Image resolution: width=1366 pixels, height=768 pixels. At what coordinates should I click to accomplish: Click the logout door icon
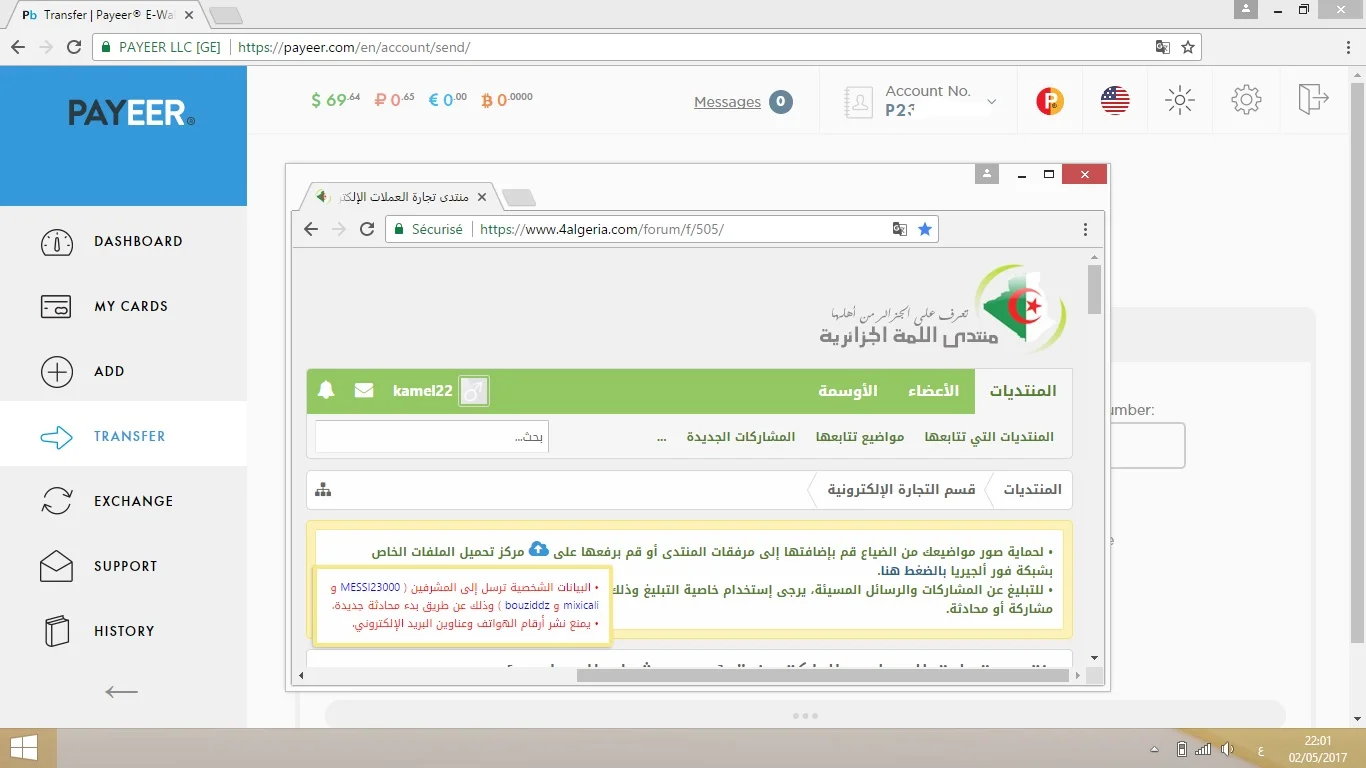1313,99
